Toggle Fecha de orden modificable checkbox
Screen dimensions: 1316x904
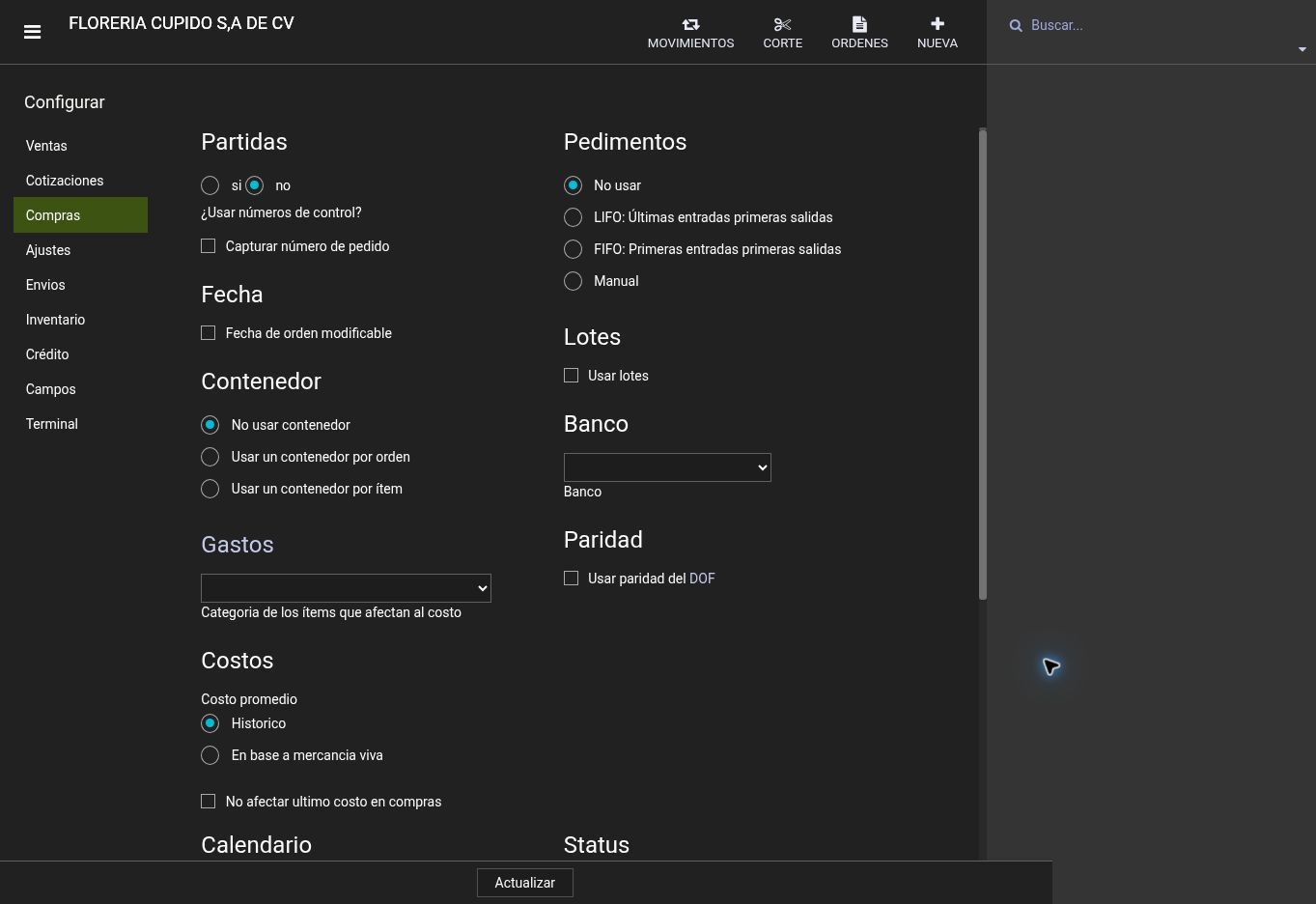pyautogui.click(x=208, y=333)
